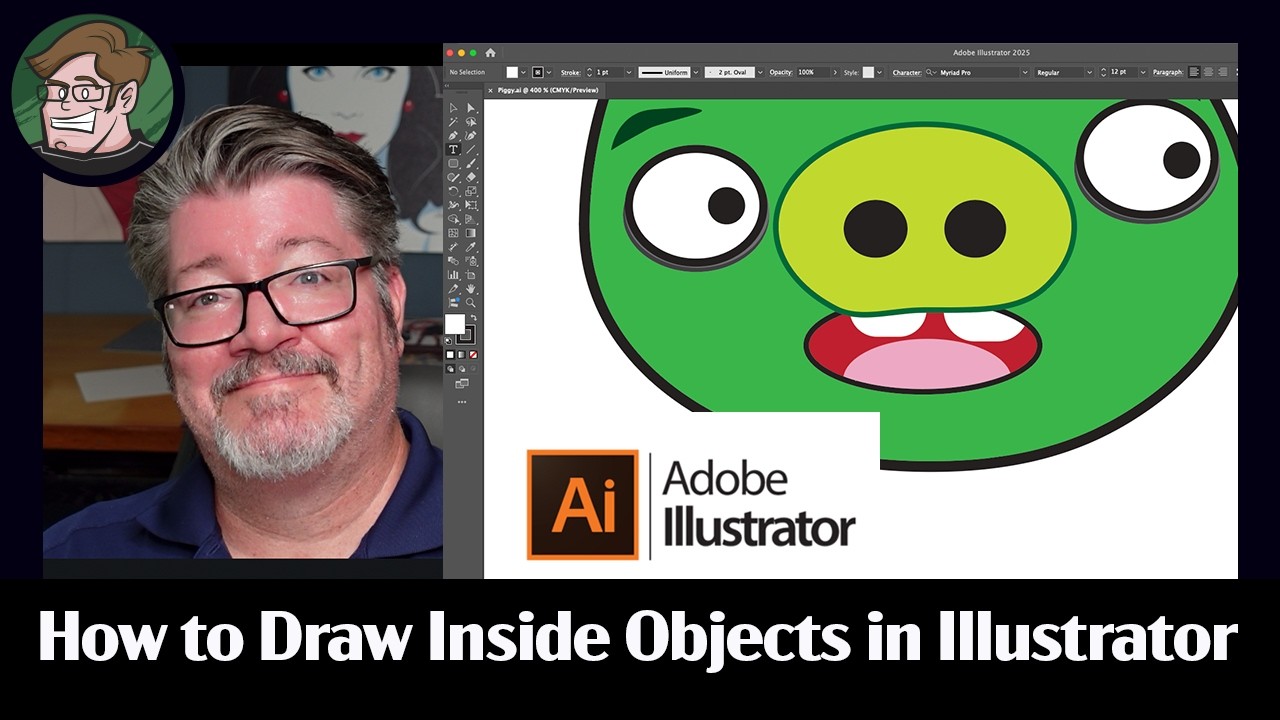Viewport: 1280px width, 720px height.
Task: Collapse the toolbar double arrow
Action: [447, 86]
